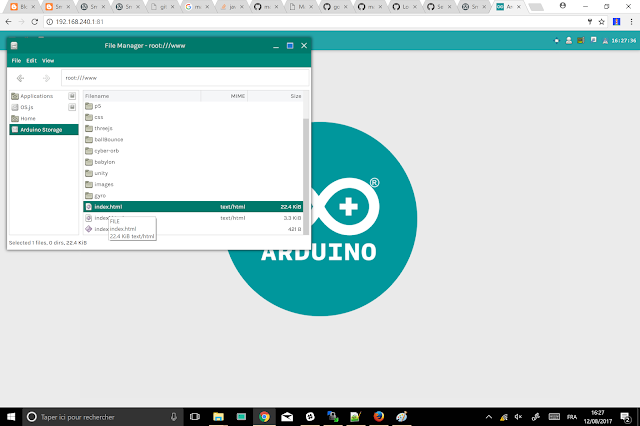Click the microphone icon in Windows search
This screenshot has width=640, height=426.
coord(174,417)
